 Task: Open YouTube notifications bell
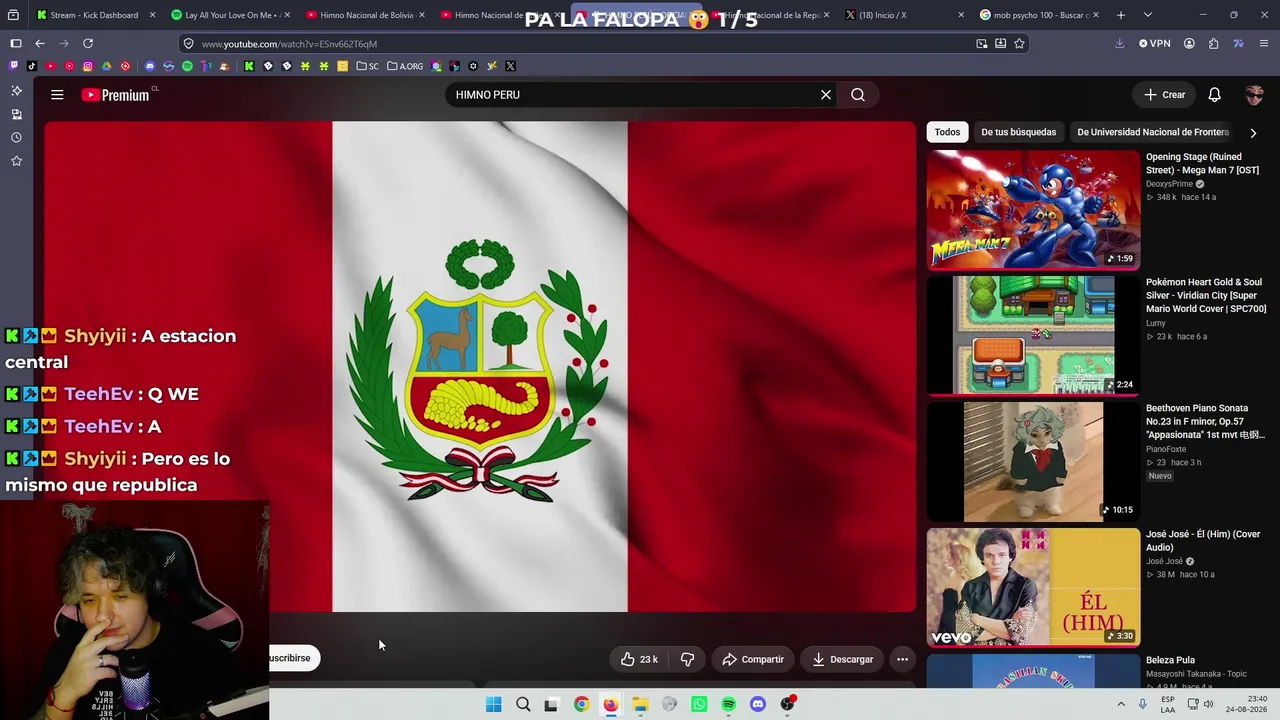point(1214,95)
